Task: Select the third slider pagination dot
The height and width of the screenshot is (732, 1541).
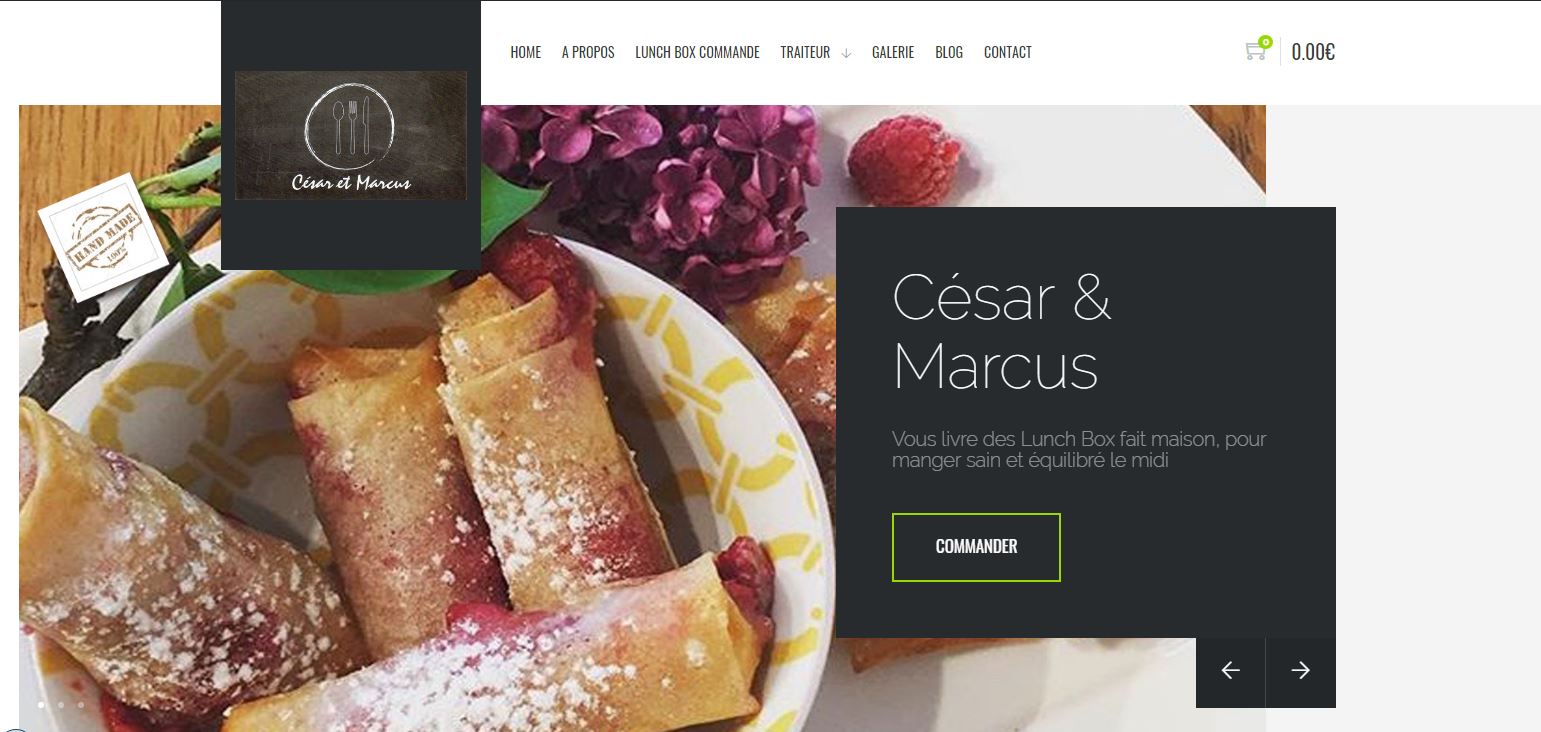Action: 81,705
